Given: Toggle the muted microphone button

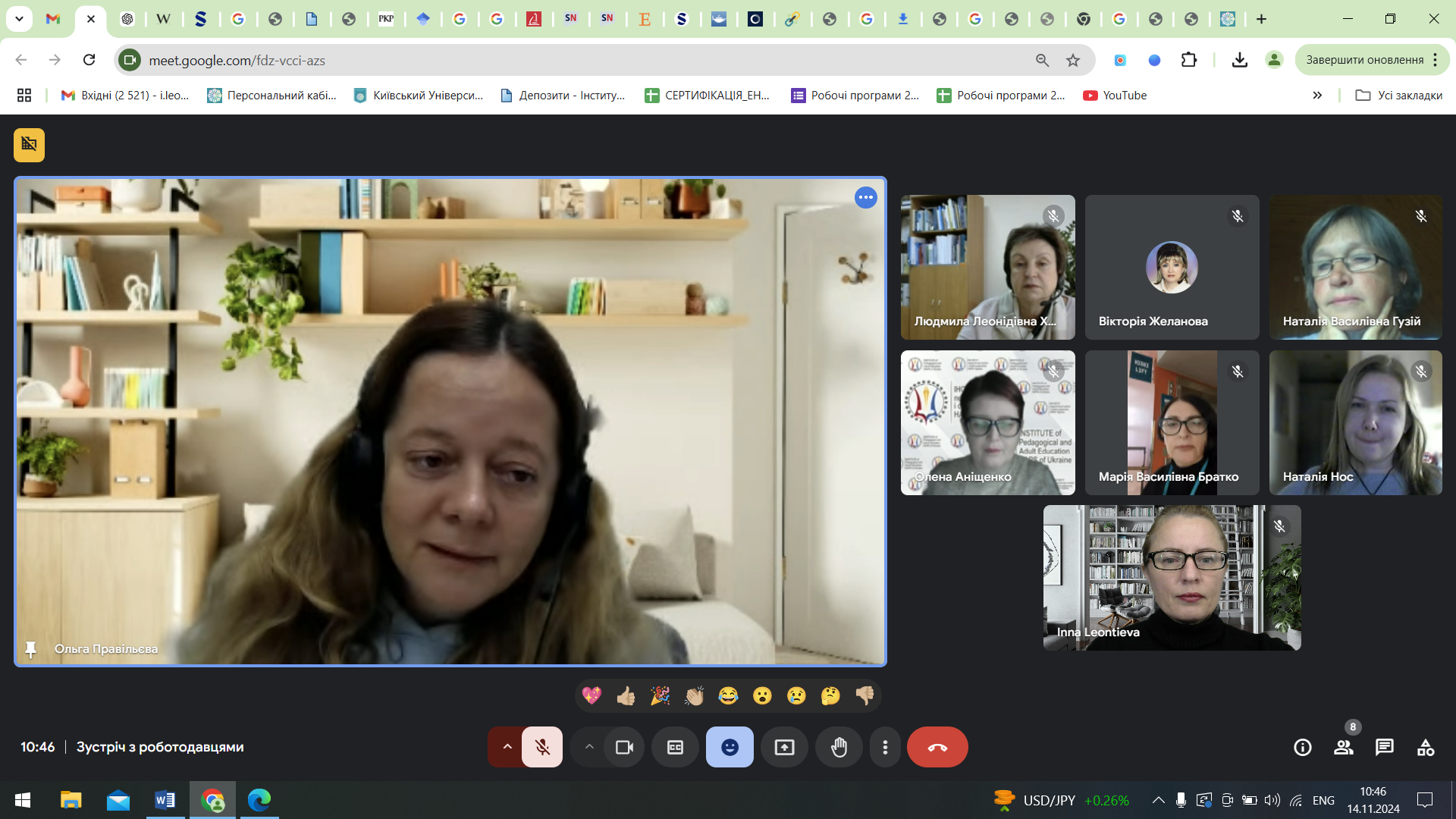Looking at the screenshot, I should coord(542,748).
